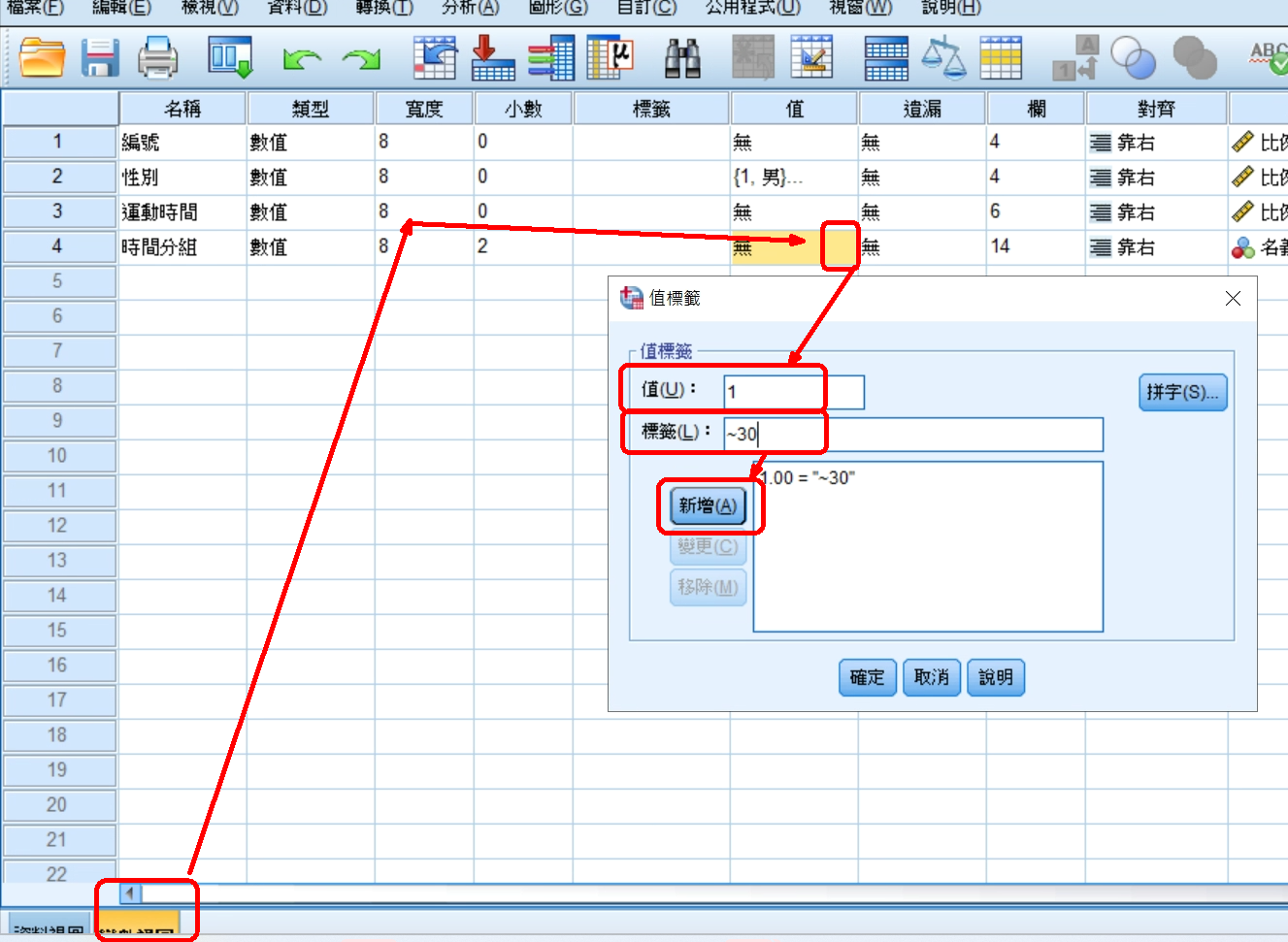Run spell check with ABC icon
Screen dimensions: 1288x942
pos(1269,58)
